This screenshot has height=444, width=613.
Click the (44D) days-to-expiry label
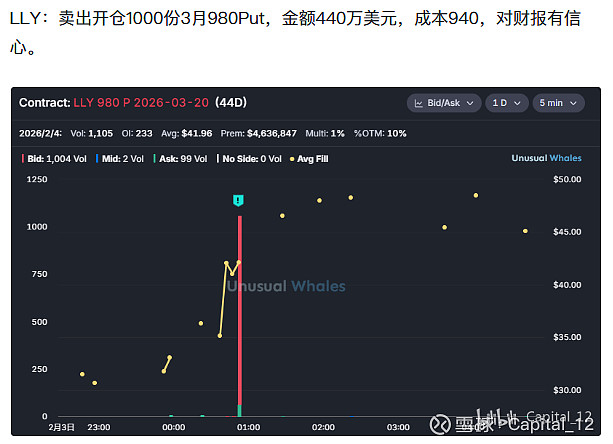[231, 103]
